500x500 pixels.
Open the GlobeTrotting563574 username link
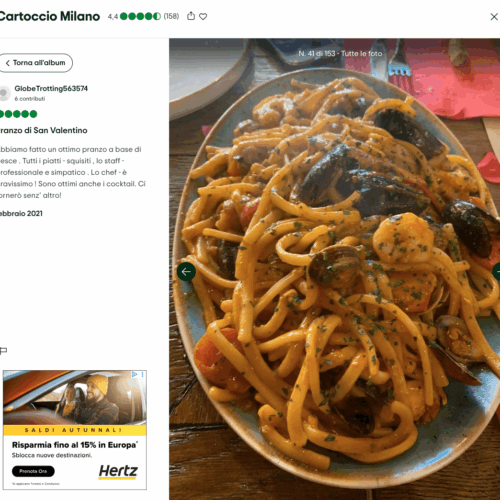click(x=51, y=88)
